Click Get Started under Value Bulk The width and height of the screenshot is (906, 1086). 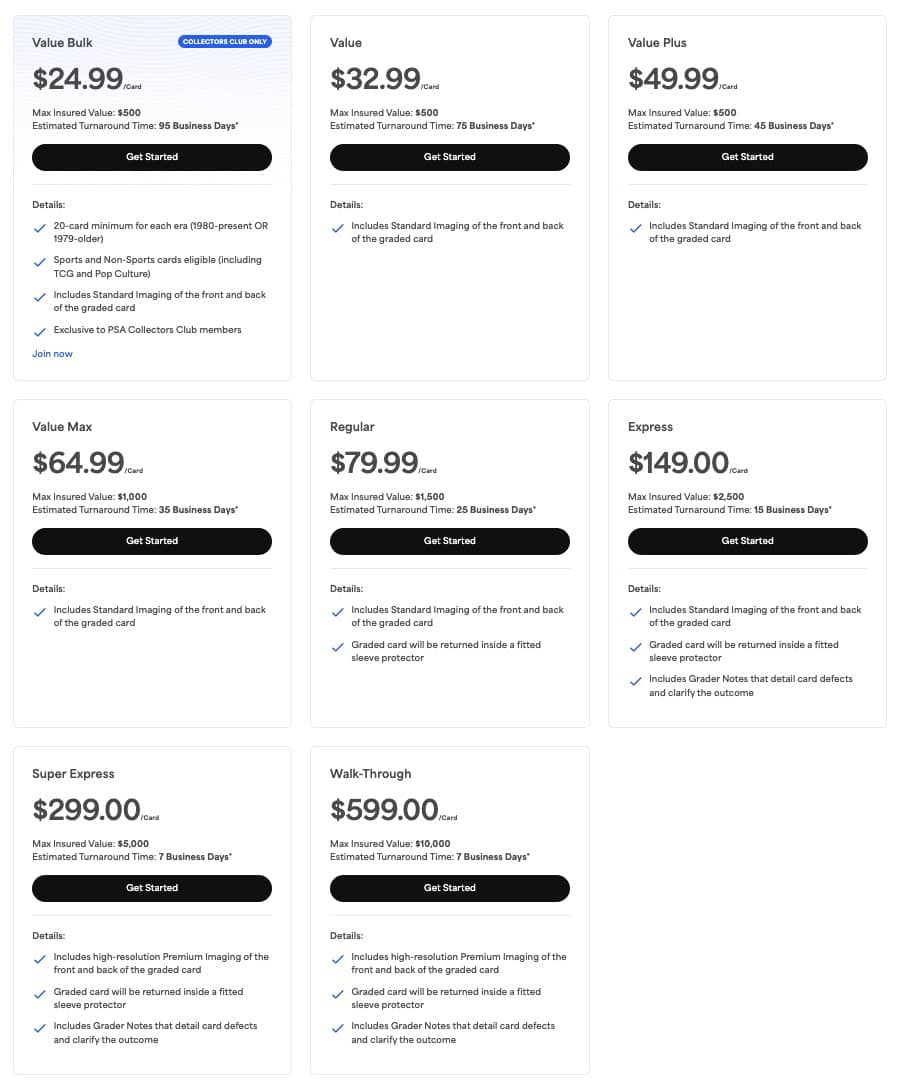[x=152, y=157]
